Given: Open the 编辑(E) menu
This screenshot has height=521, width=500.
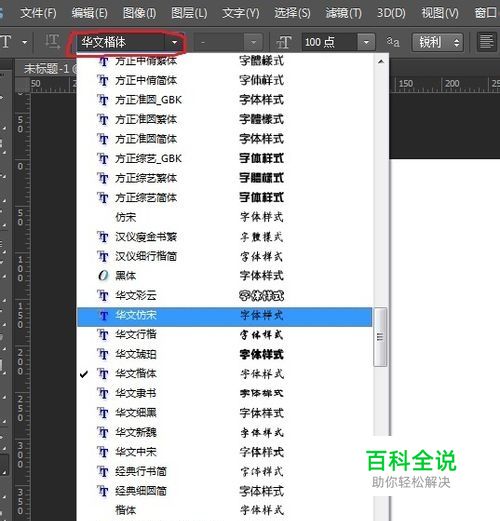Looking at the screenshot, I should [x=89, y=13].
